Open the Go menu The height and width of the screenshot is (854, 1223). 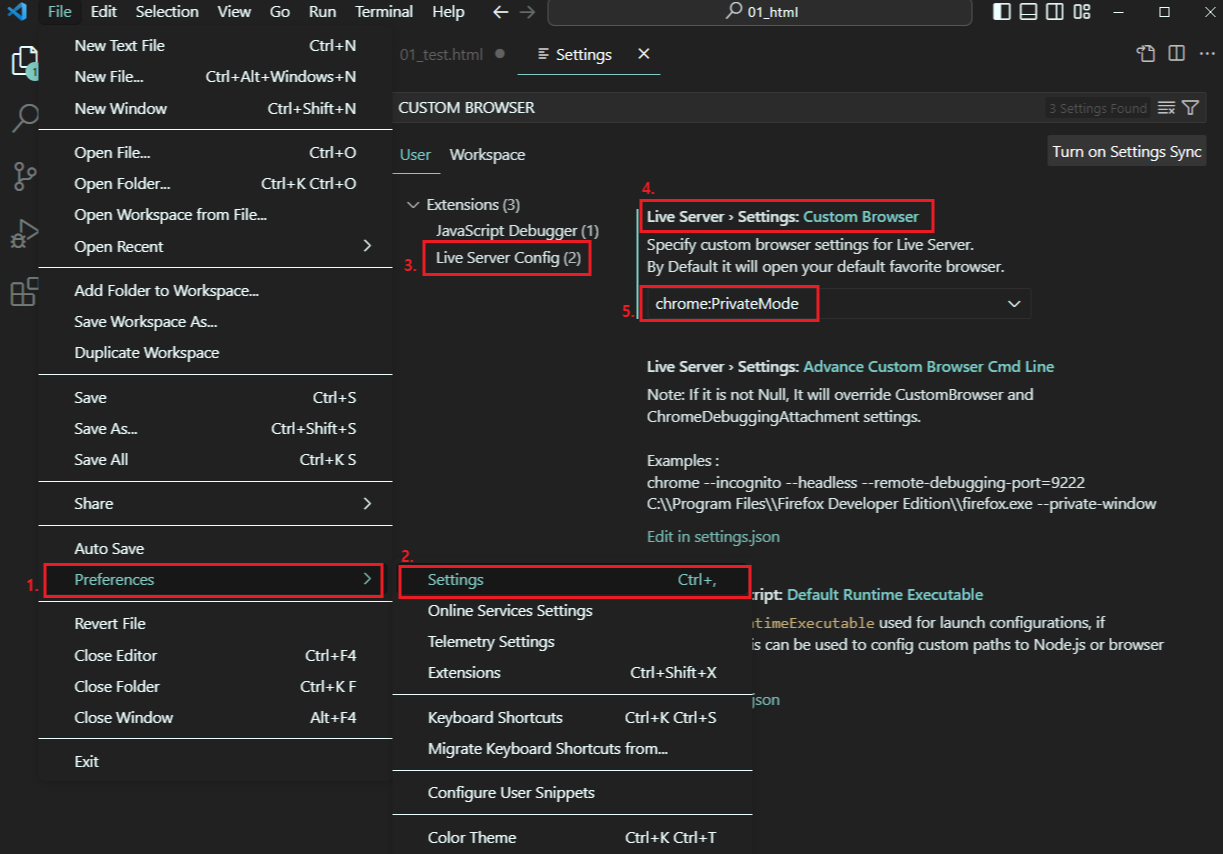point(280,12)
